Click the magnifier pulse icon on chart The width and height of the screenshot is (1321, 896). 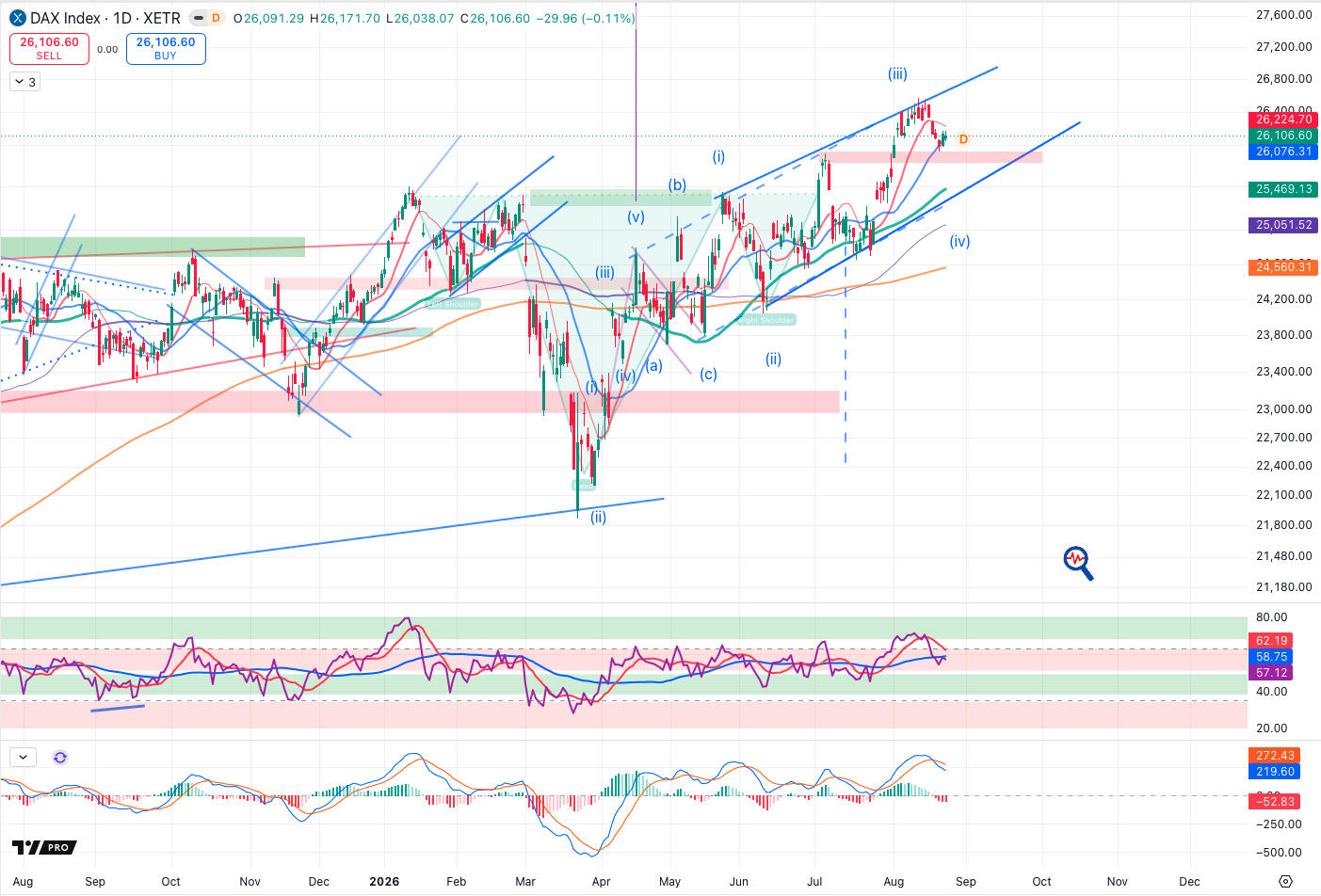pos(1078,563)
